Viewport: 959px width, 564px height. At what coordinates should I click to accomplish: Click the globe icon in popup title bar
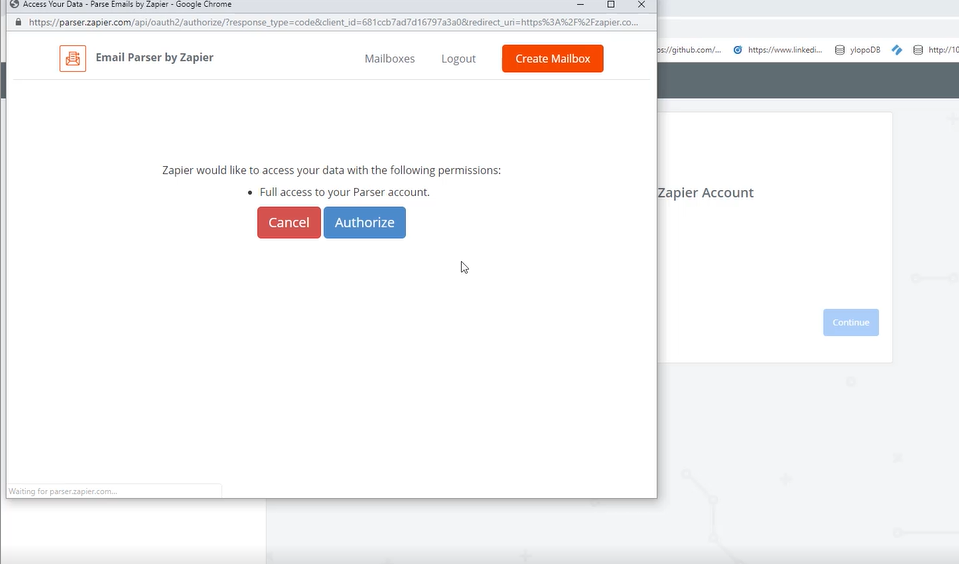14,4
